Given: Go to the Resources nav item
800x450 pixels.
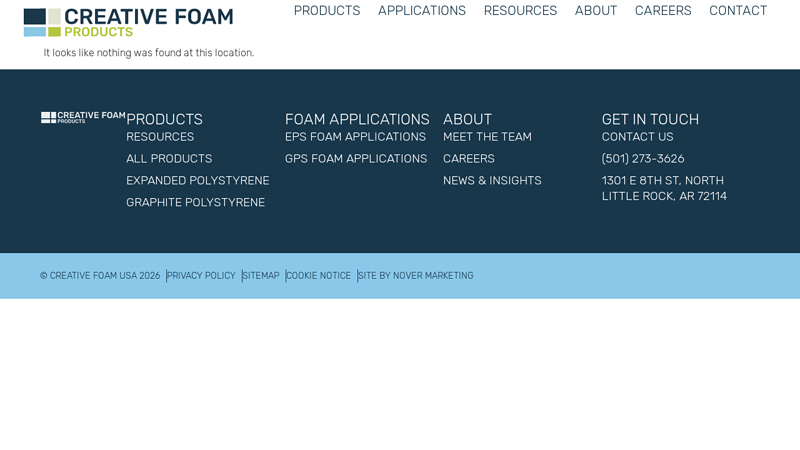Looking at the screenshot, I should point(520,11).
